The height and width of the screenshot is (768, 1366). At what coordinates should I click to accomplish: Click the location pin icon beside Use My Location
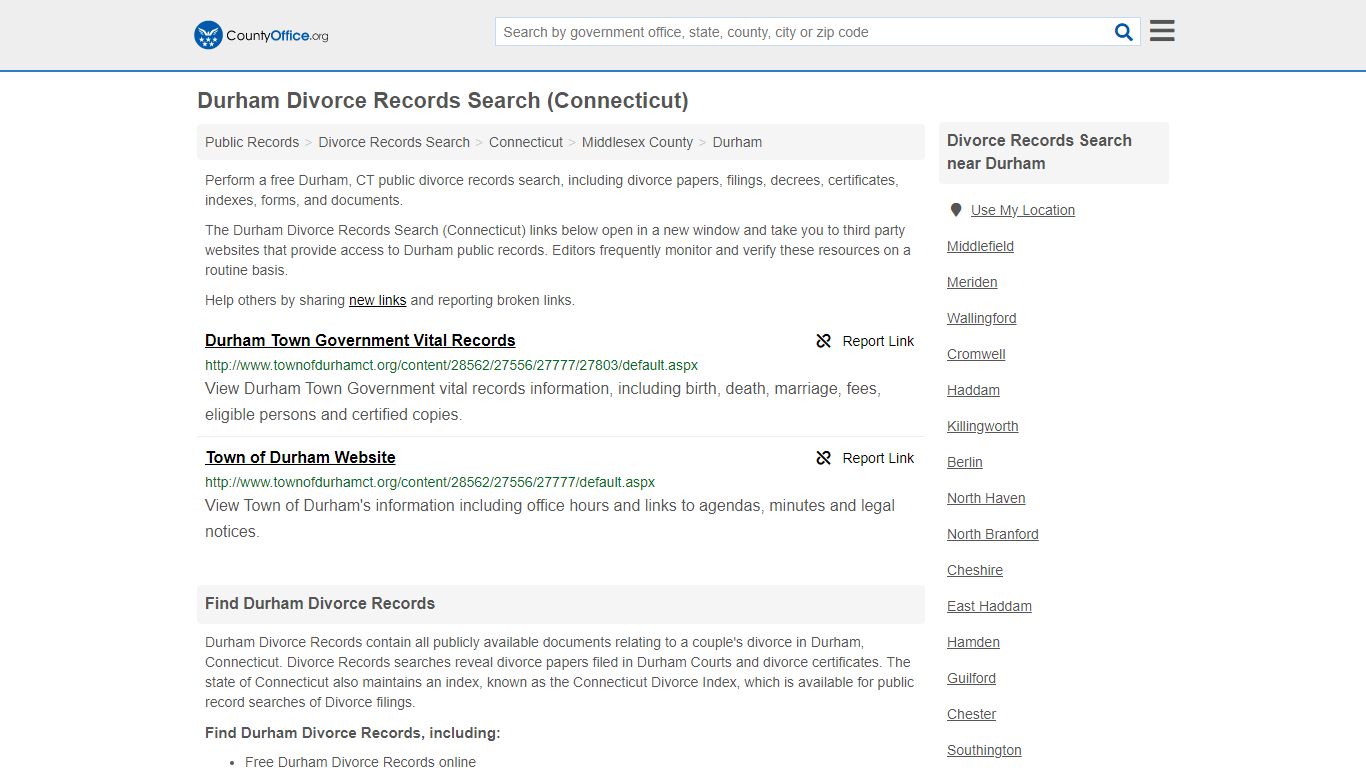956,210
